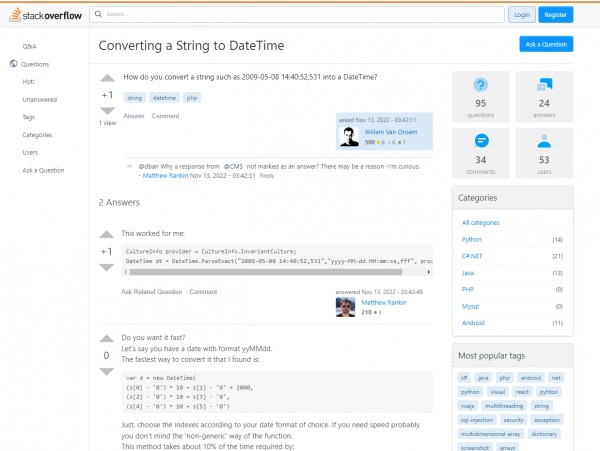The height and width of the screenshot is (451, 600).
Task: Upvote the second answer about fast conversion
Action: (107, 339)
